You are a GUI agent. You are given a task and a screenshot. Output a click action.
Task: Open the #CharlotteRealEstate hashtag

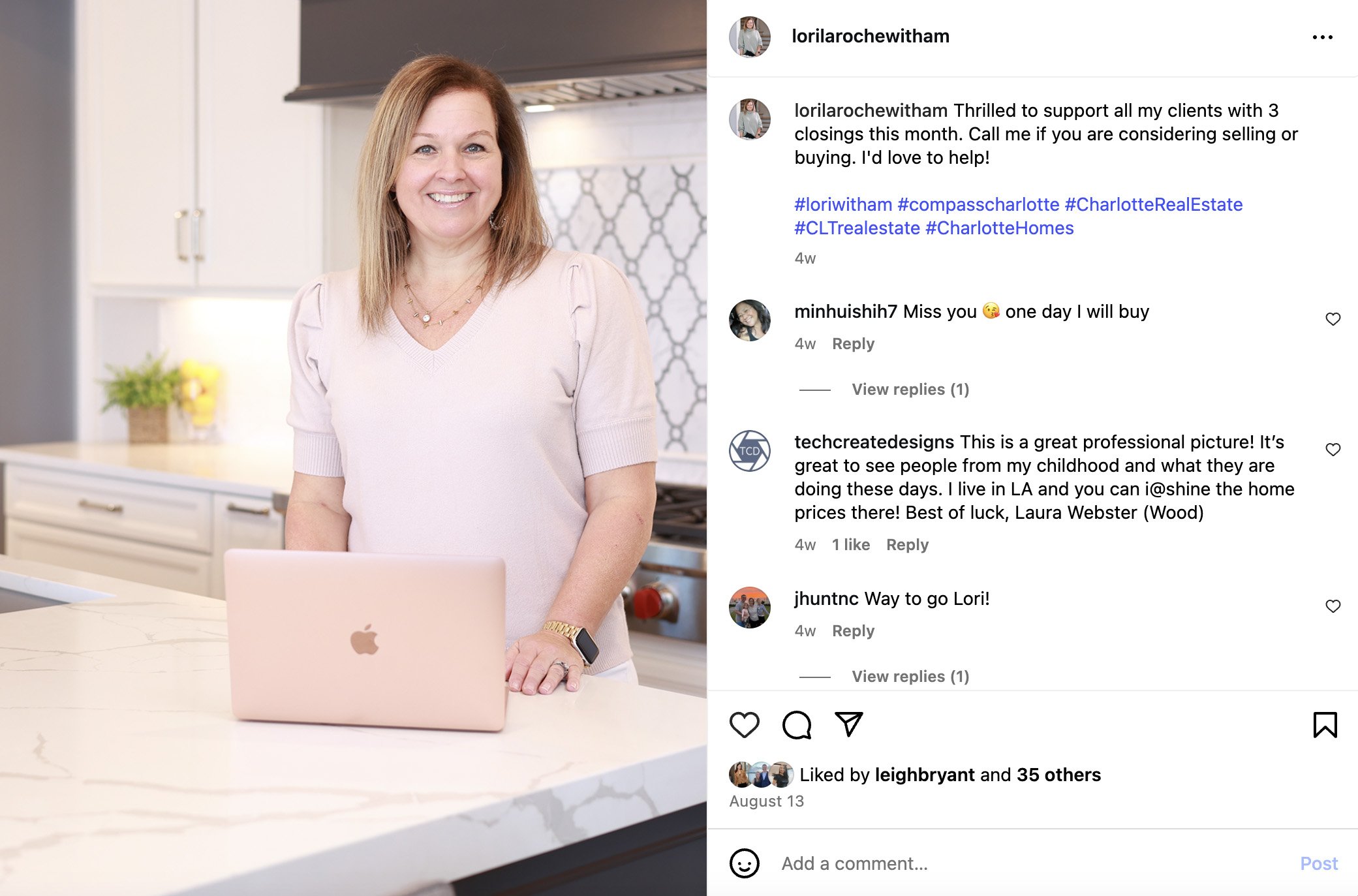(1153, 204)
